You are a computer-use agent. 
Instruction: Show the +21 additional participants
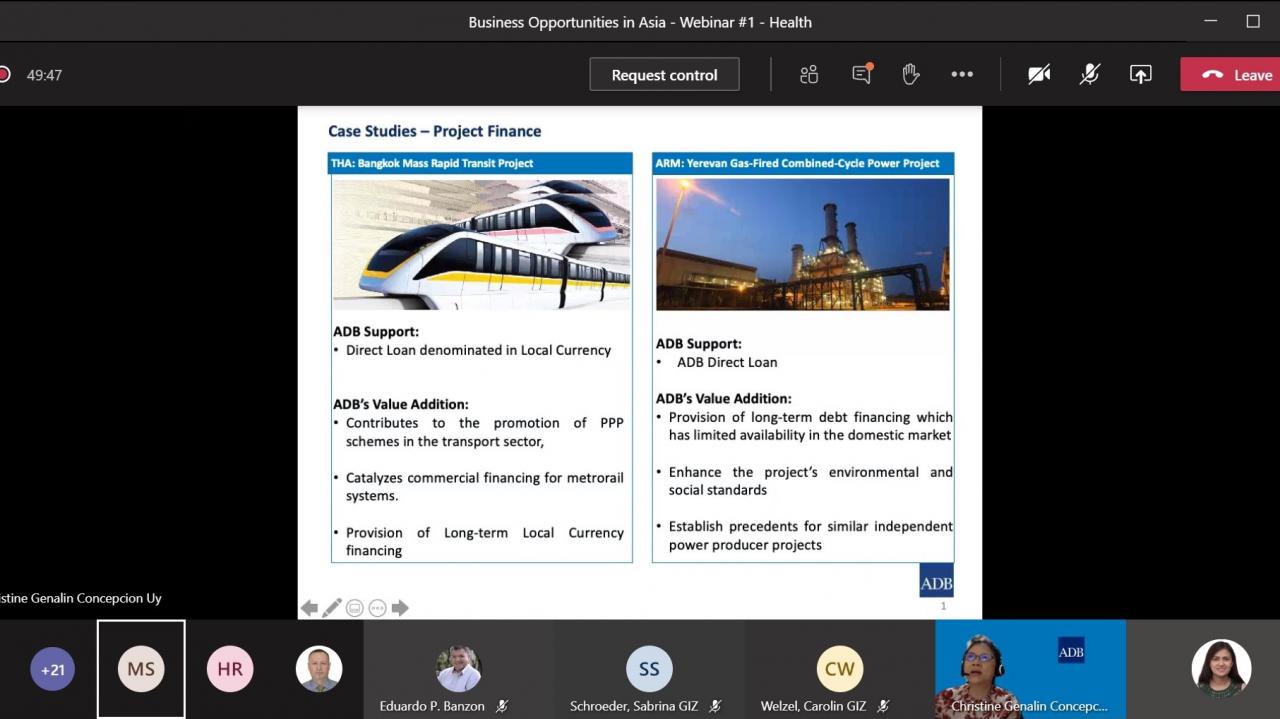(x=52, y=669)
